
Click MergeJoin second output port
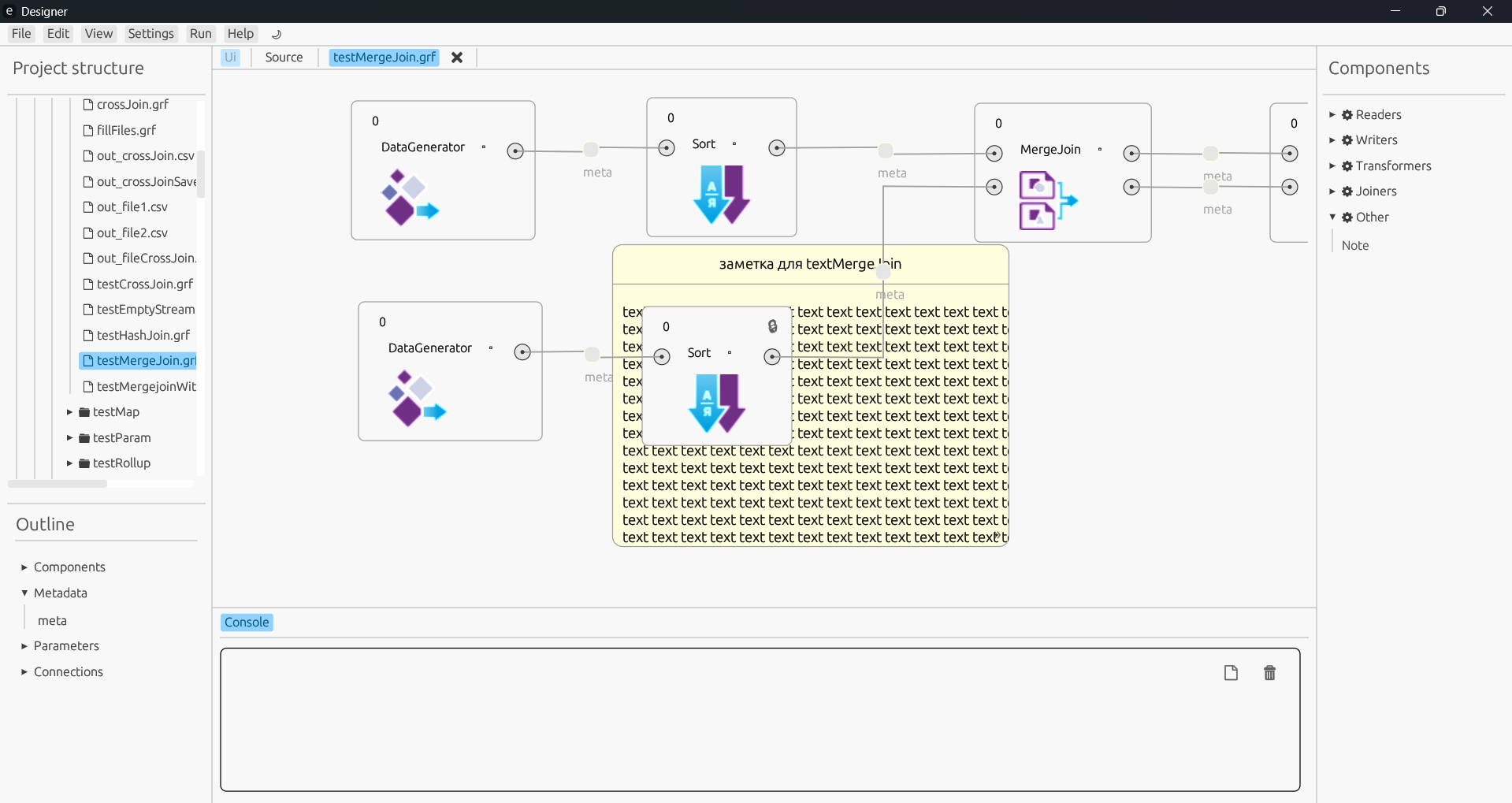point(1131,187)
